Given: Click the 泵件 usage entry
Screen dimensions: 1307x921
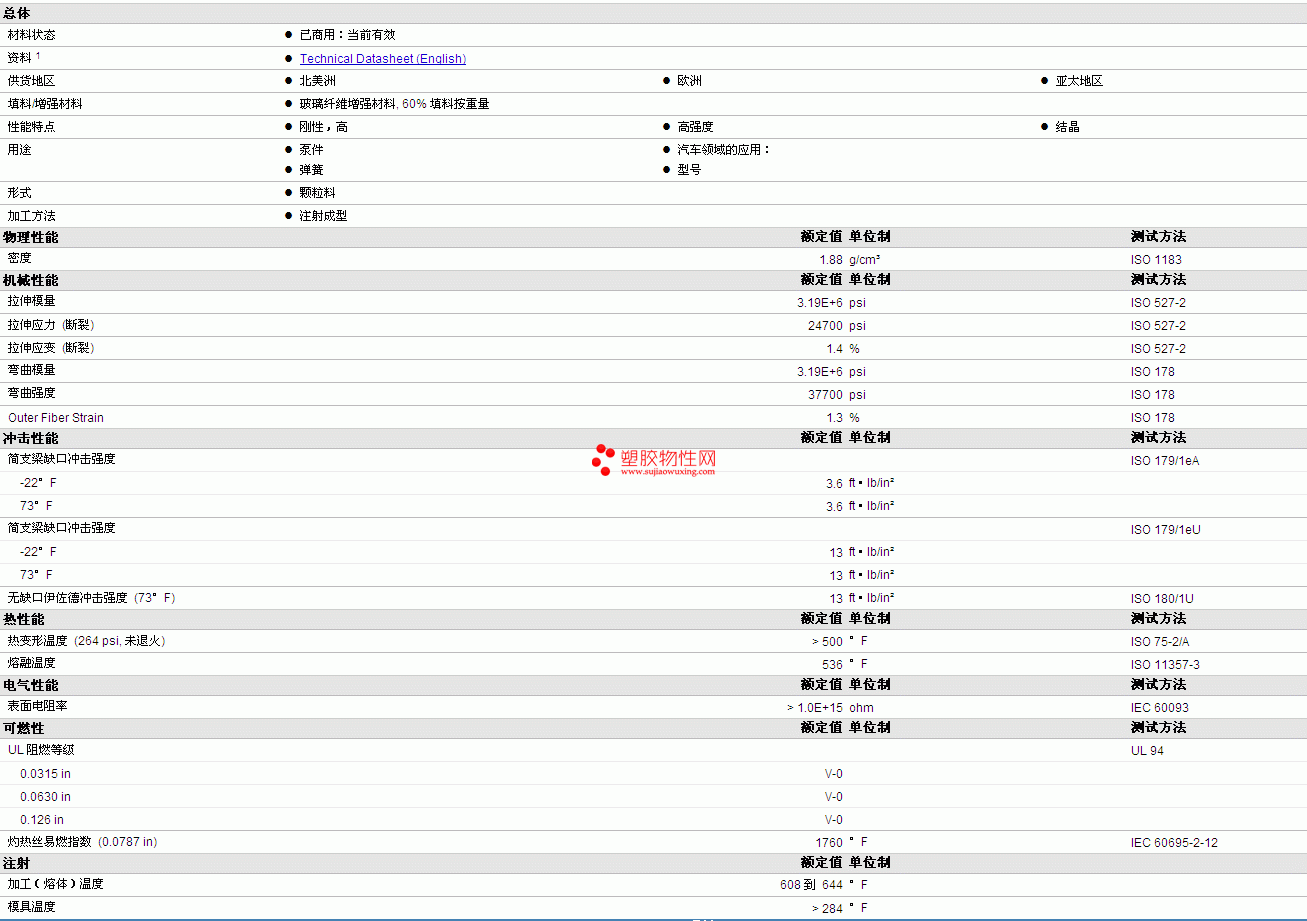Looking at the screenshot, I should pyautogui.click(x=312, y=150).
